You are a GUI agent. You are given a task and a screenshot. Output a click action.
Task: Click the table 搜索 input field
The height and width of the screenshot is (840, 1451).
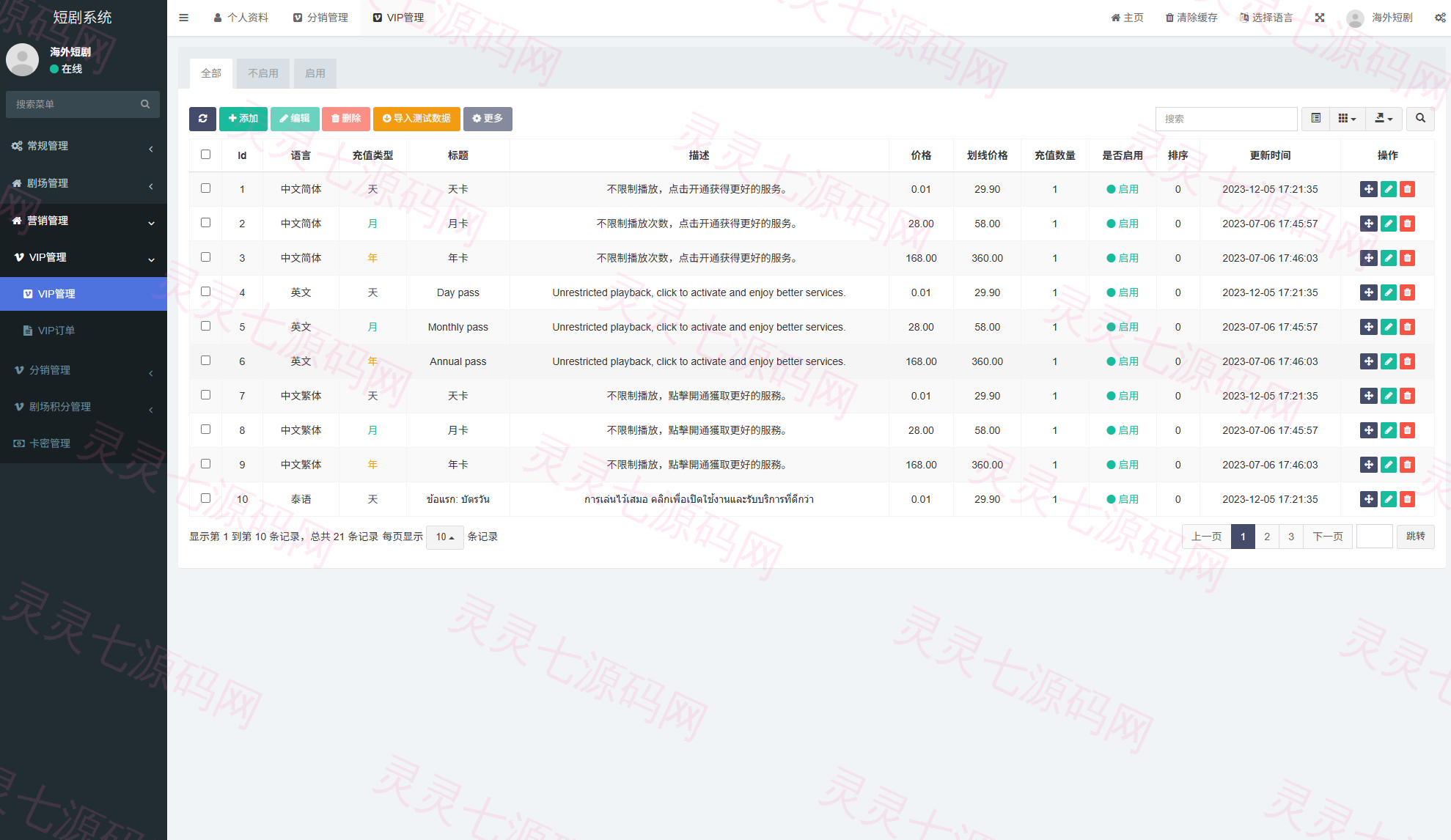(x=1226, y=119)
